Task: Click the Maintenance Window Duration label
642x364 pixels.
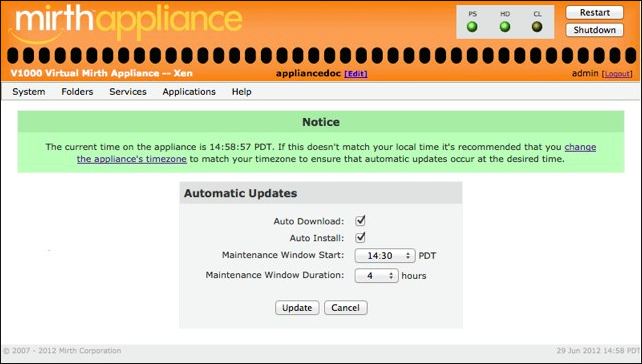Action: (275, 275)
